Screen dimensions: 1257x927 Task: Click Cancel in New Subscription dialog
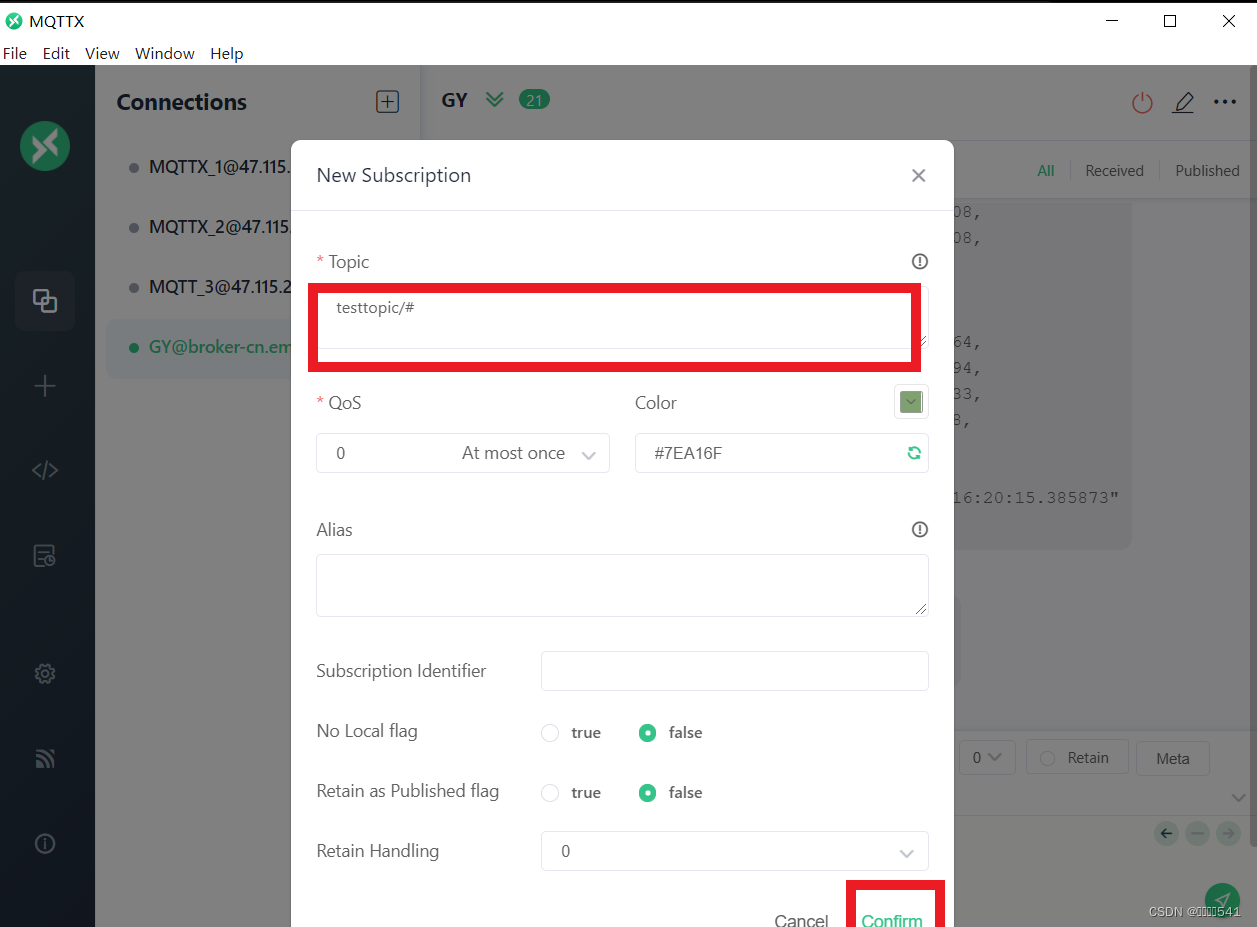801,920
